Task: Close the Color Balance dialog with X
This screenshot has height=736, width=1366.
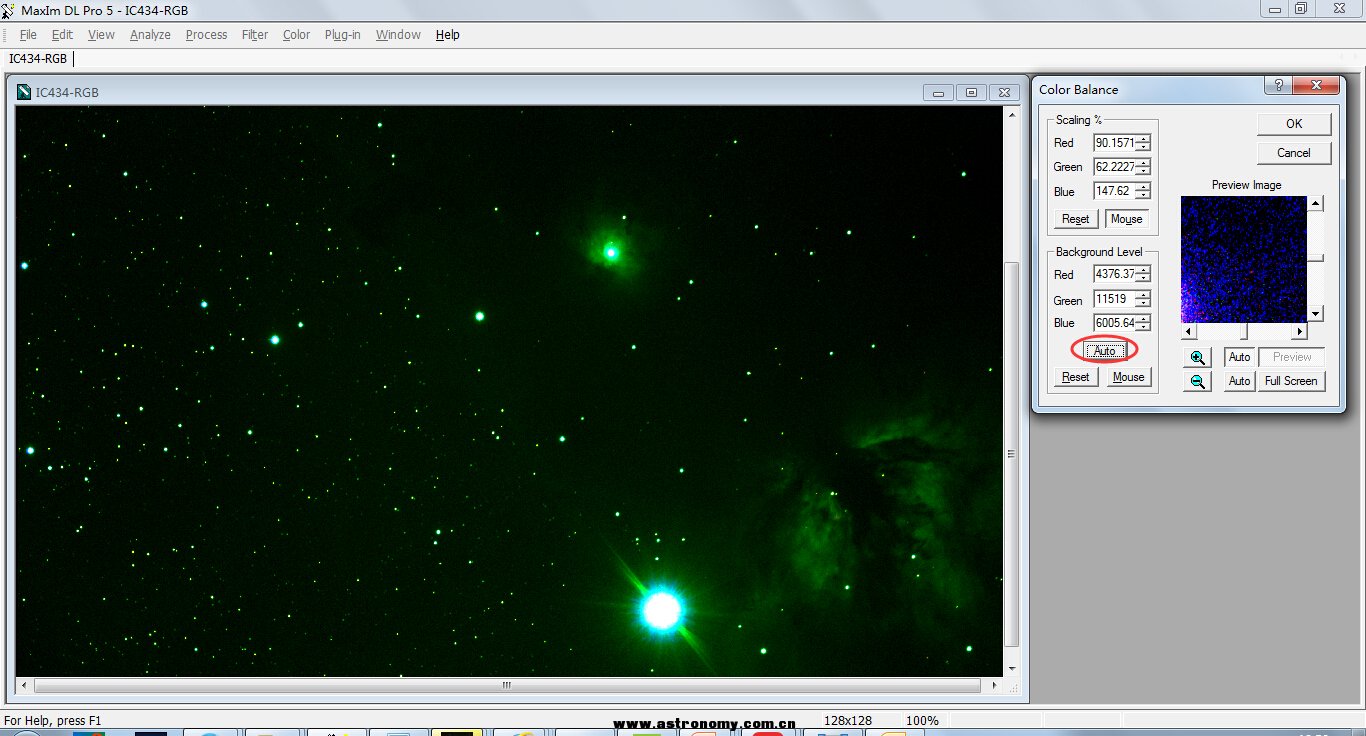Action: tap(1316, 86)
